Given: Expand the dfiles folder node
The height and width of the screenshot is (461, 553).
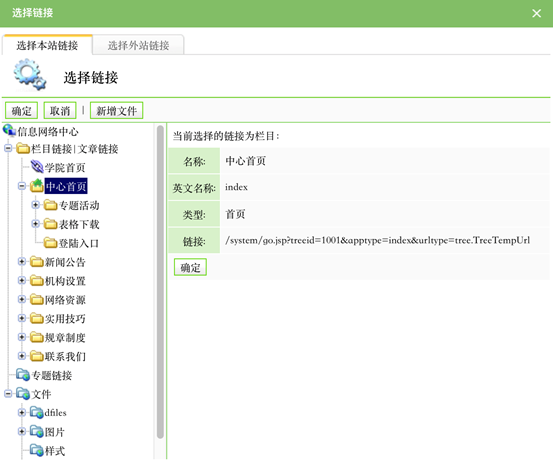Looking at the screenshot, I should 22,412.
